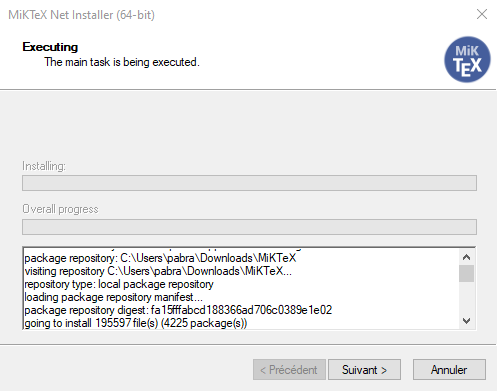Click the 'The main task is being executed.' text
Screen dimensions: 497x391
coord(122,62)
